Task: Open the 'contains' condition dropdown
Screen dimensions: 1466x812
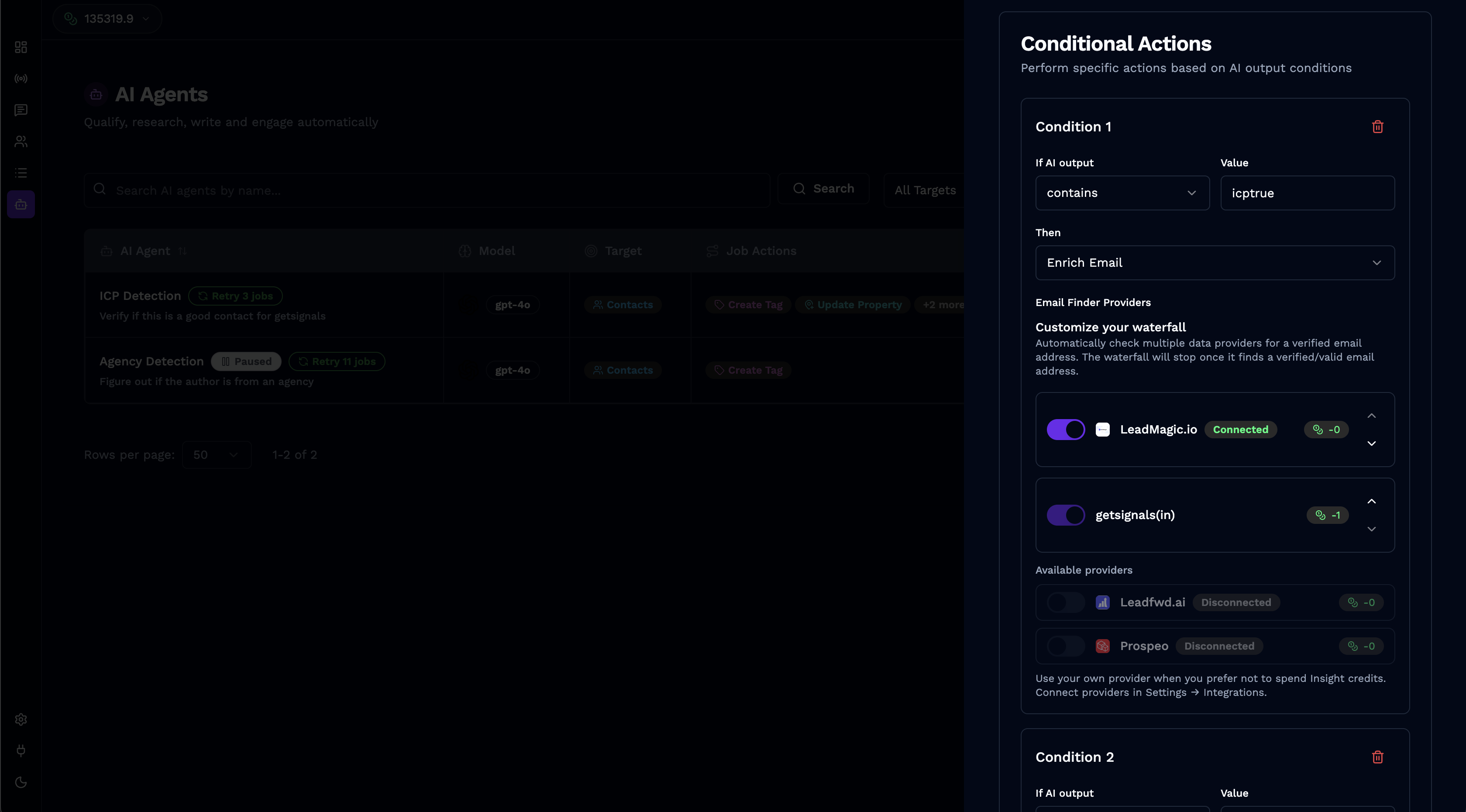Action: (x=1122, y=193)
